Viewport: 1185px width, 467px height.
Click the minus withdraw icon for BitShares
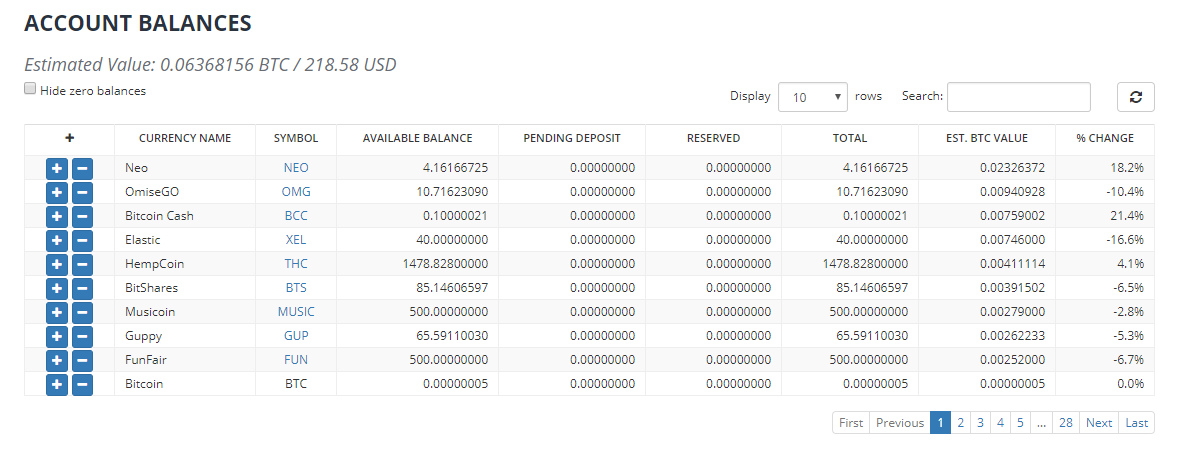[82, 288]
